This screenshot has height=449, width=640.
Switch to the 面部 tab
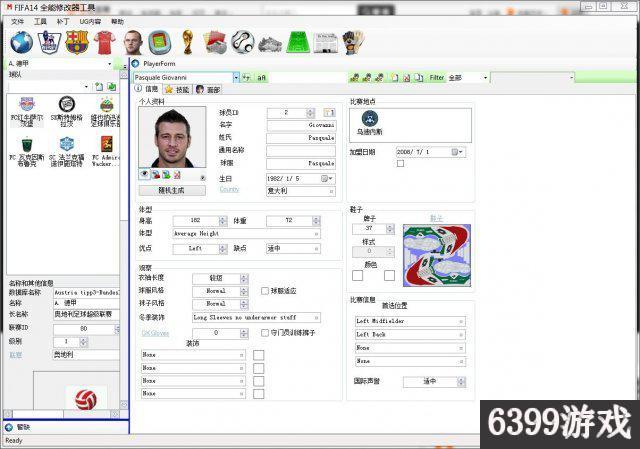point(208,89)
